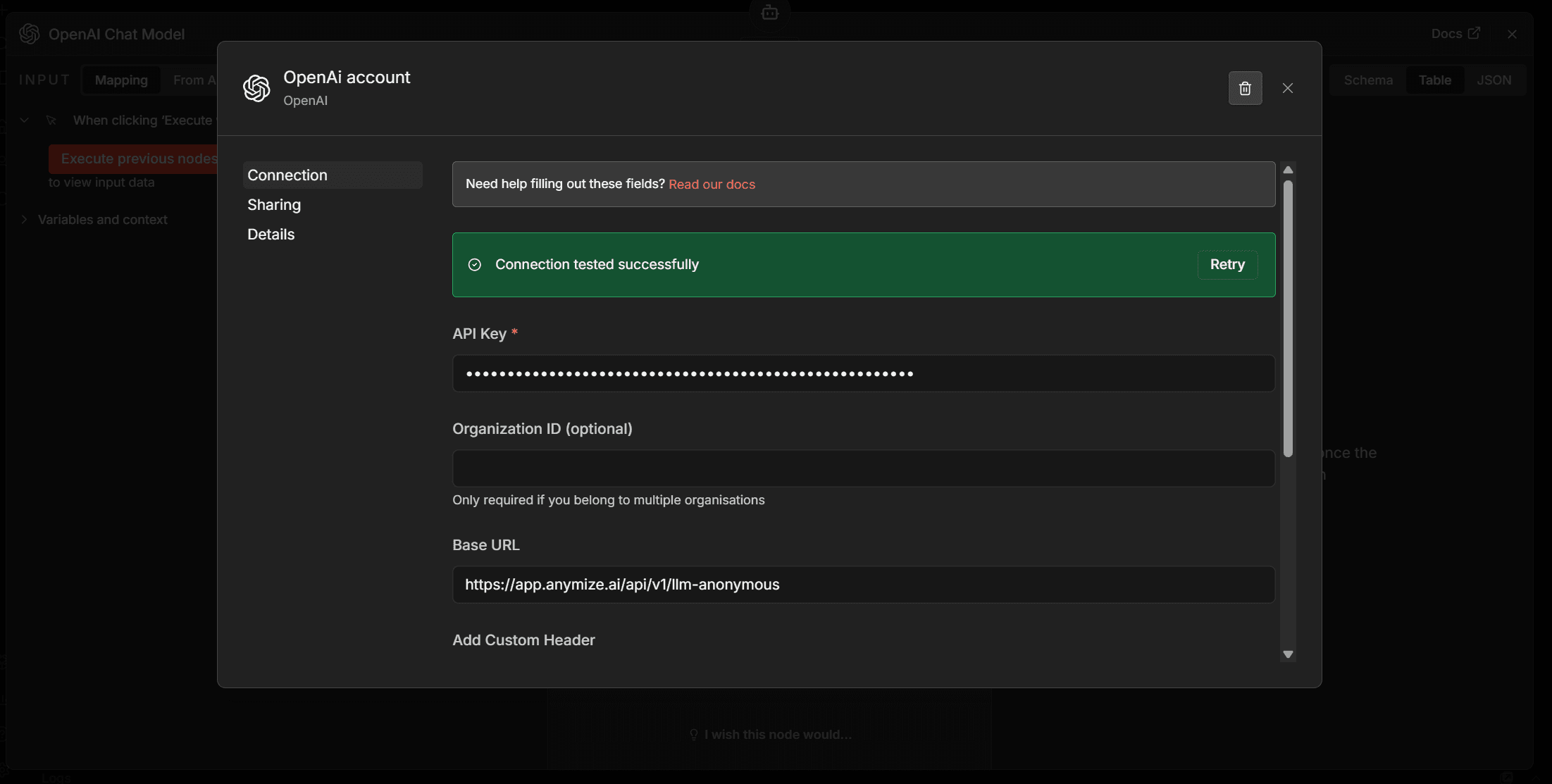This screenshot has height=784, width=1552.
Task: Open the 'Read our docs' link
Action: [x=712, y=184]
